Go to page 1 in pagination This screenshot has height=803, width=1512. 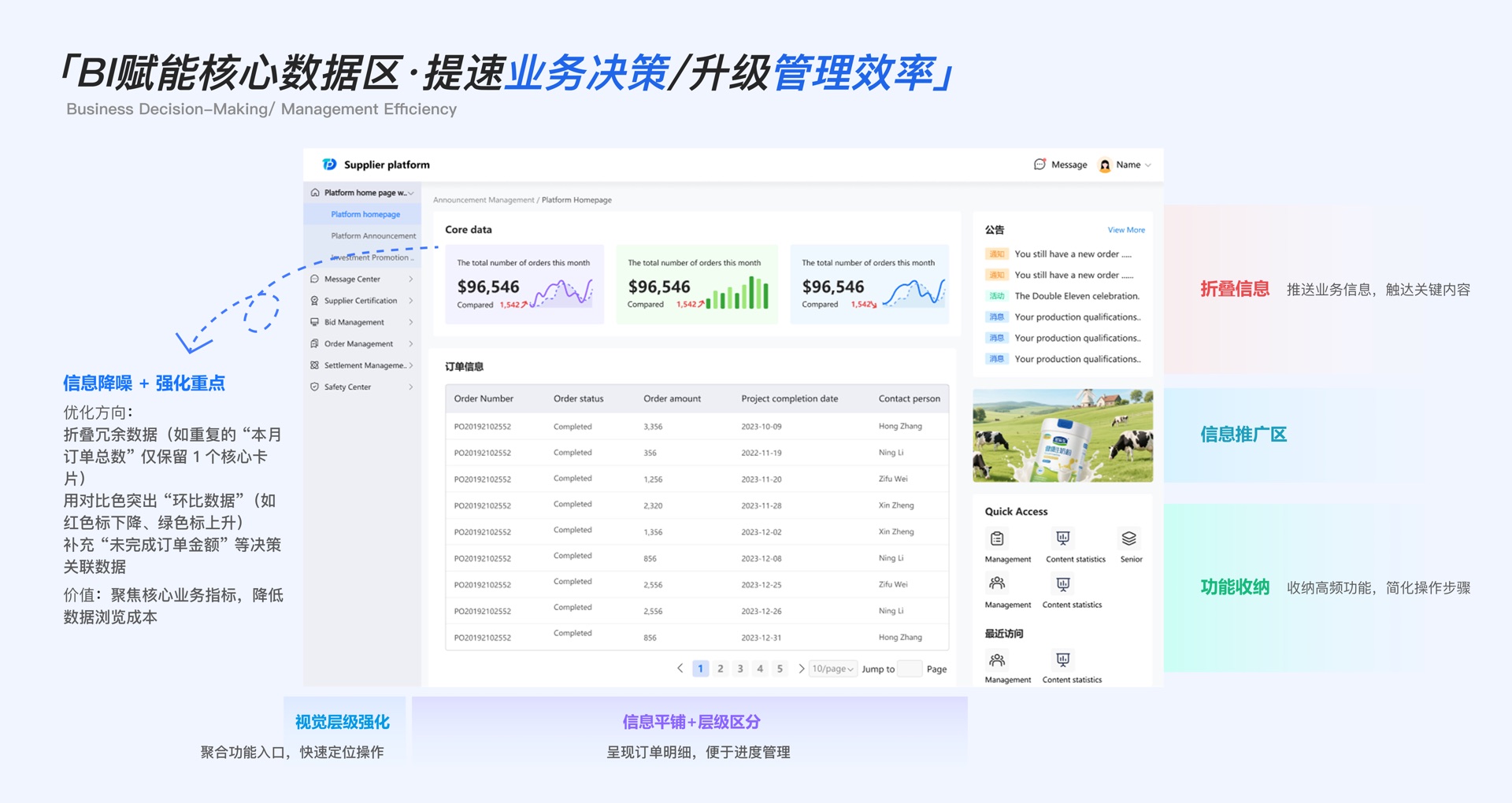pos(700,668)
